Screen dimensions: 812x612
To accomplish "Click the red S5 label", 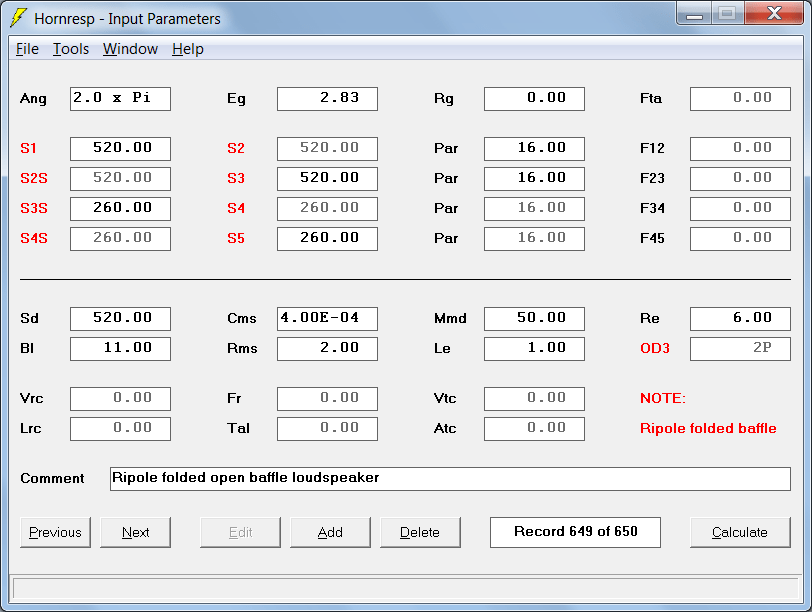I will click(x=236, y=239).
